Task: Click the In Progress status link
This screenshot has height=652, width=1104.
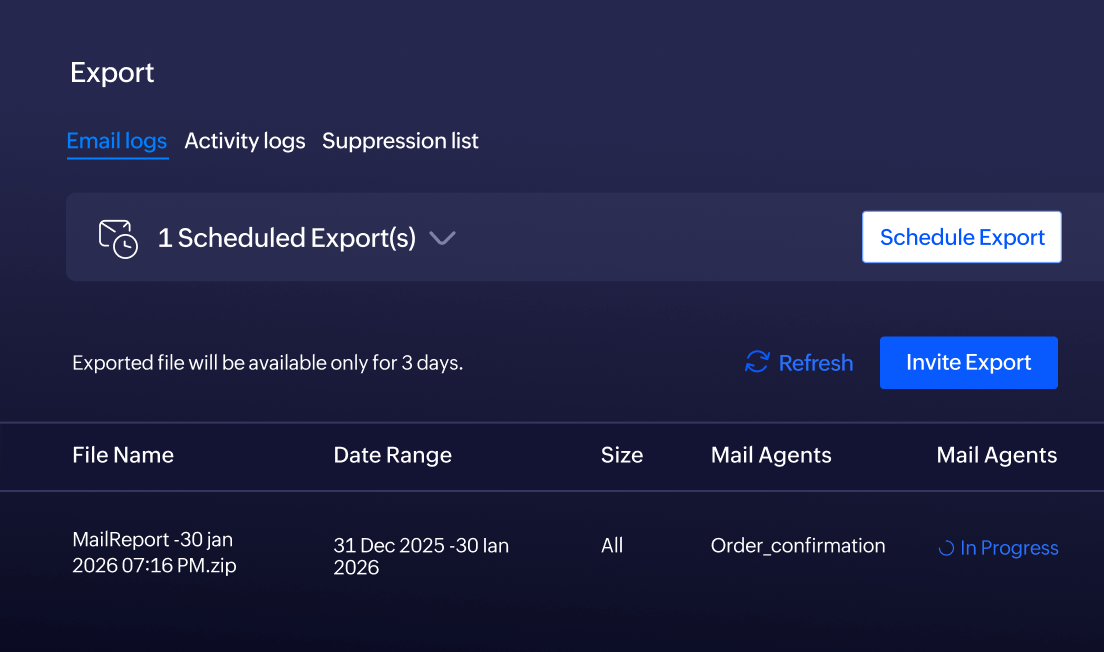Action: pos(1007,548)
